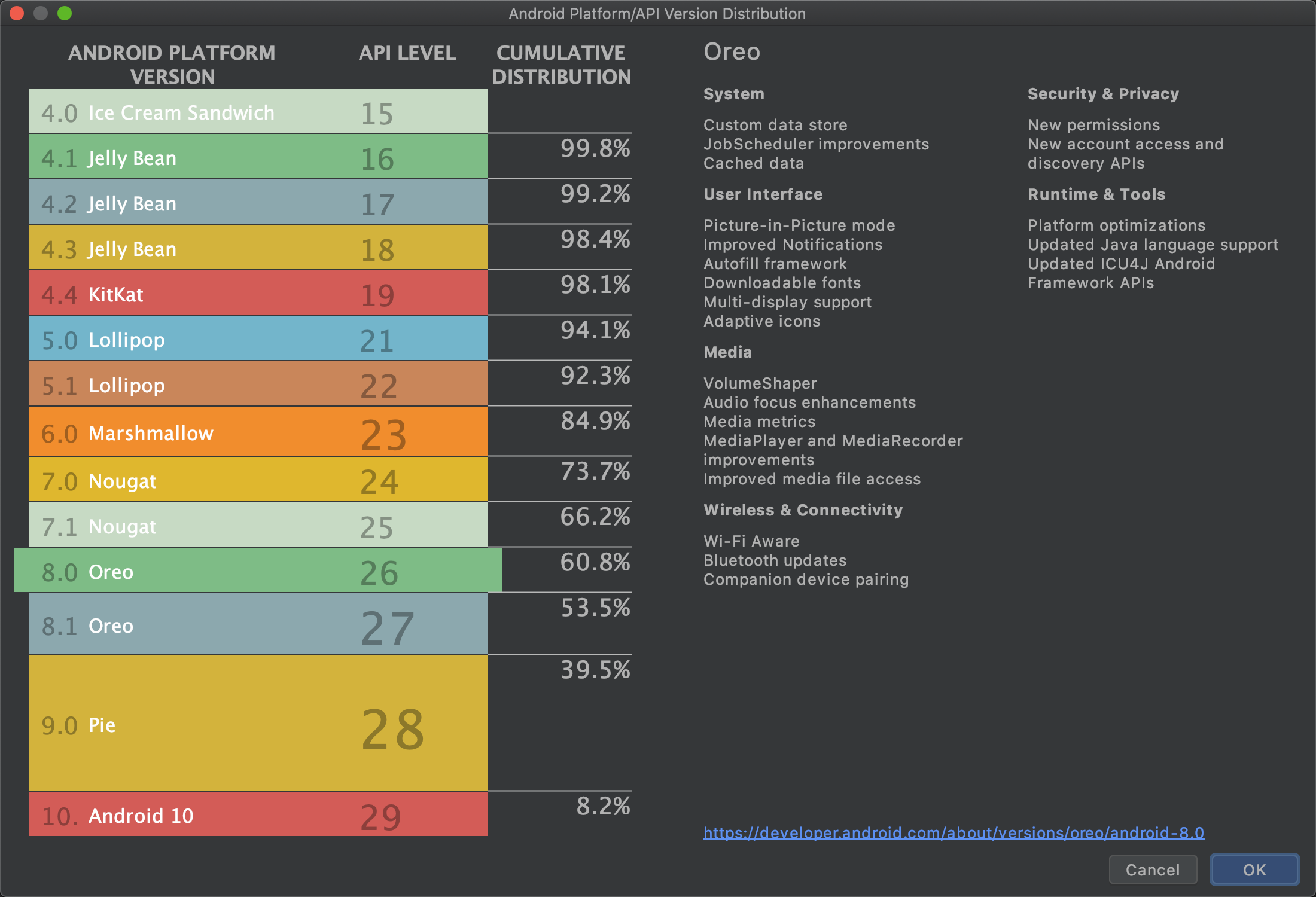1316x897 pixels.
Task: Select the 7.0 Nougat row
Action: coord(257,480)
